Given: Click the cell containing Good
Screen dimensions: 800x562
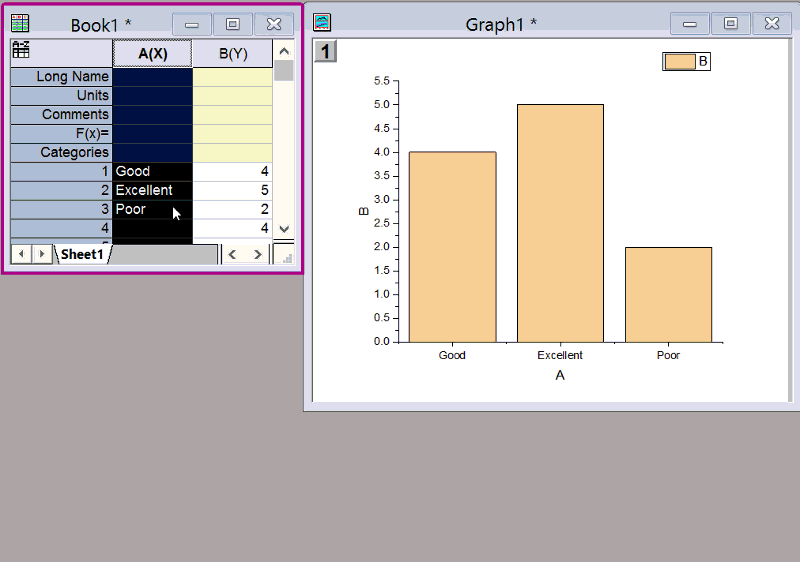Looking at the screenshot, I should pos(152,172).
